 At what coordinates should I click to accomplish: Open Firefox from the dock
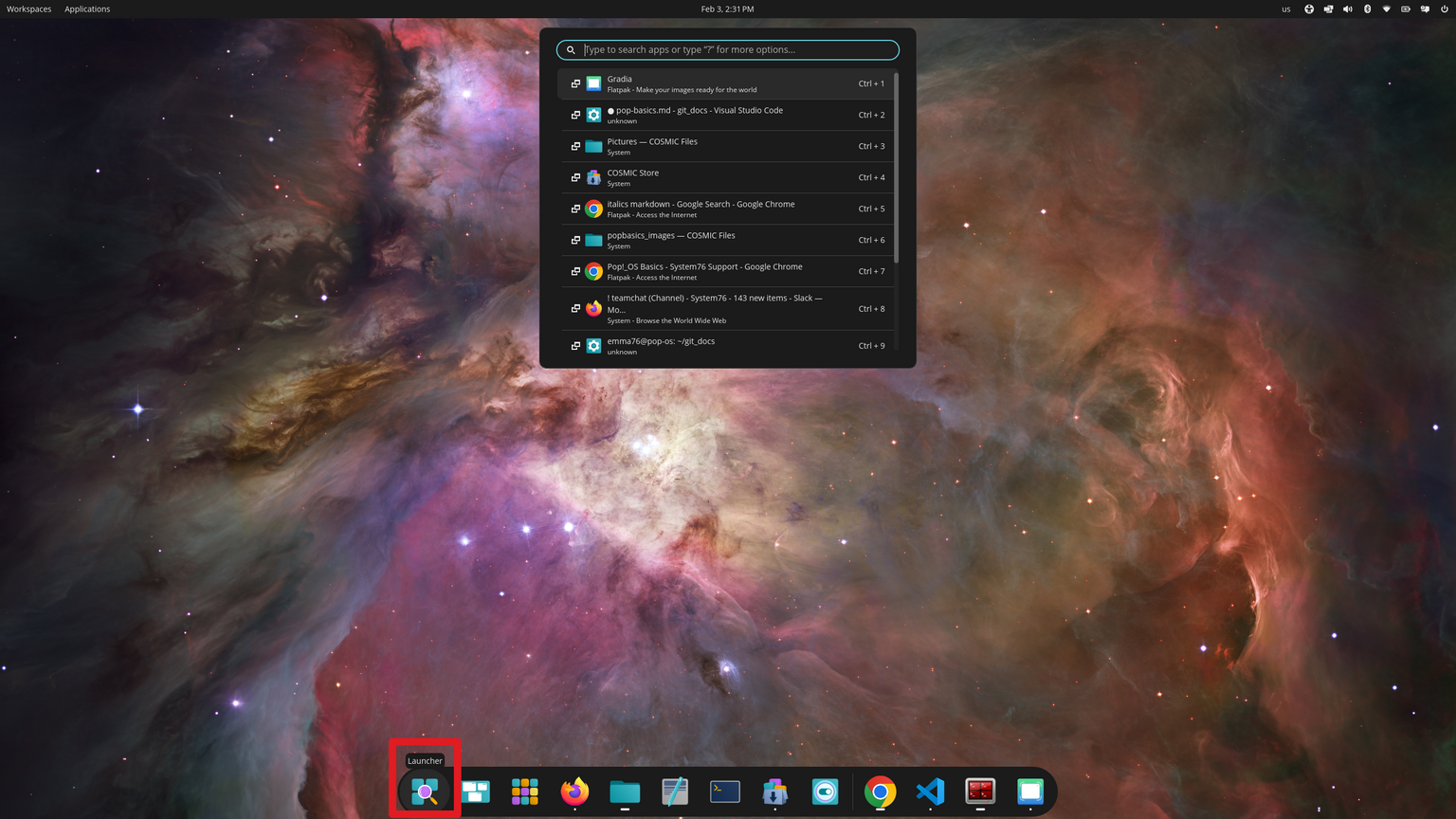(x=573, y=792)
